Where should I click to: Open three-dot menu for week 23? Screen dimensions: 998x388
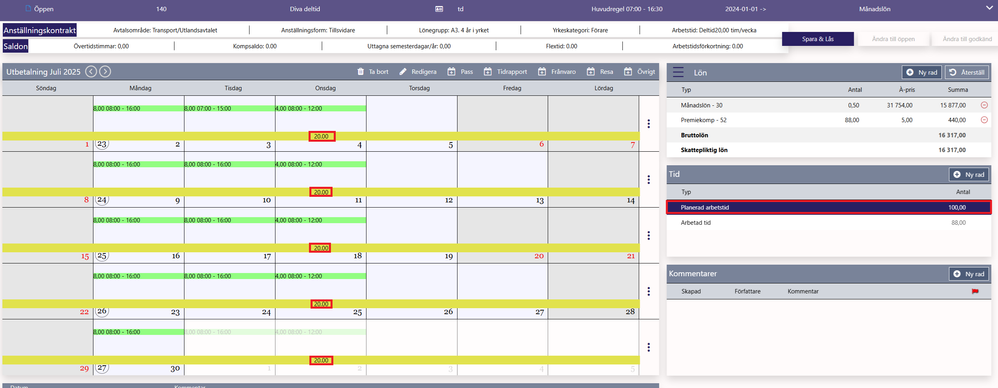pos(649,123)
